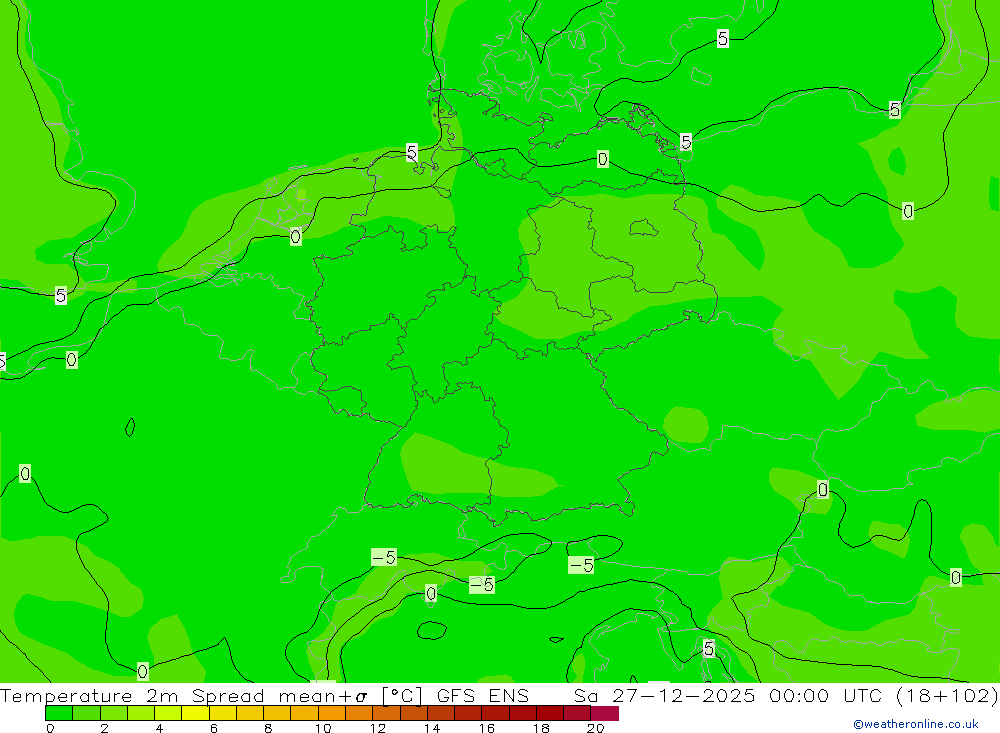This screenshot has width=1000, height=733.
Task: Select the red-brown legend swatch starting at 16
Action: pyautogui.click(x=495, y=713)
